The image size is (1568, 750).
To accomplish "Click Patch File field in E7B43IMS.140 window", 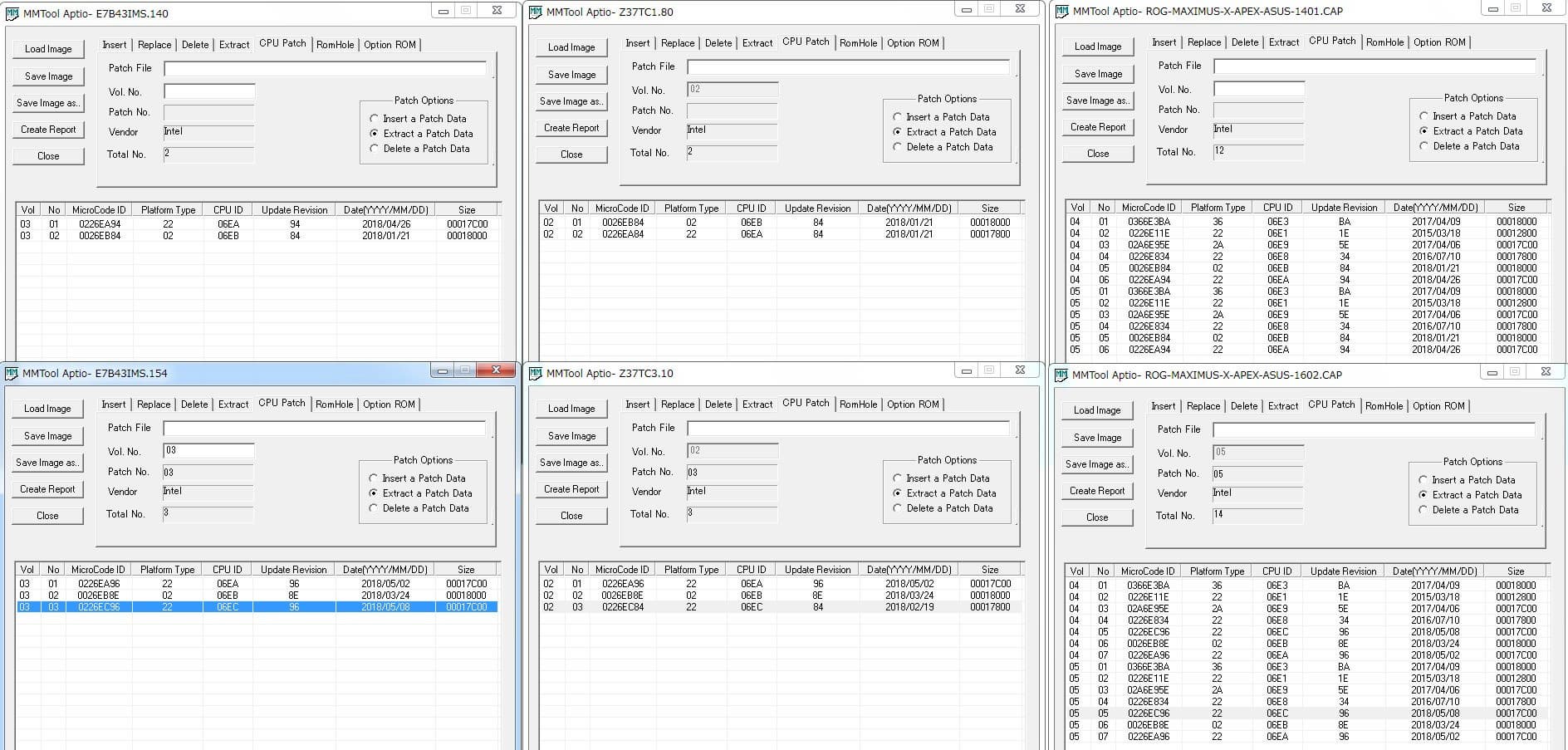I will (x=325, y=68).
